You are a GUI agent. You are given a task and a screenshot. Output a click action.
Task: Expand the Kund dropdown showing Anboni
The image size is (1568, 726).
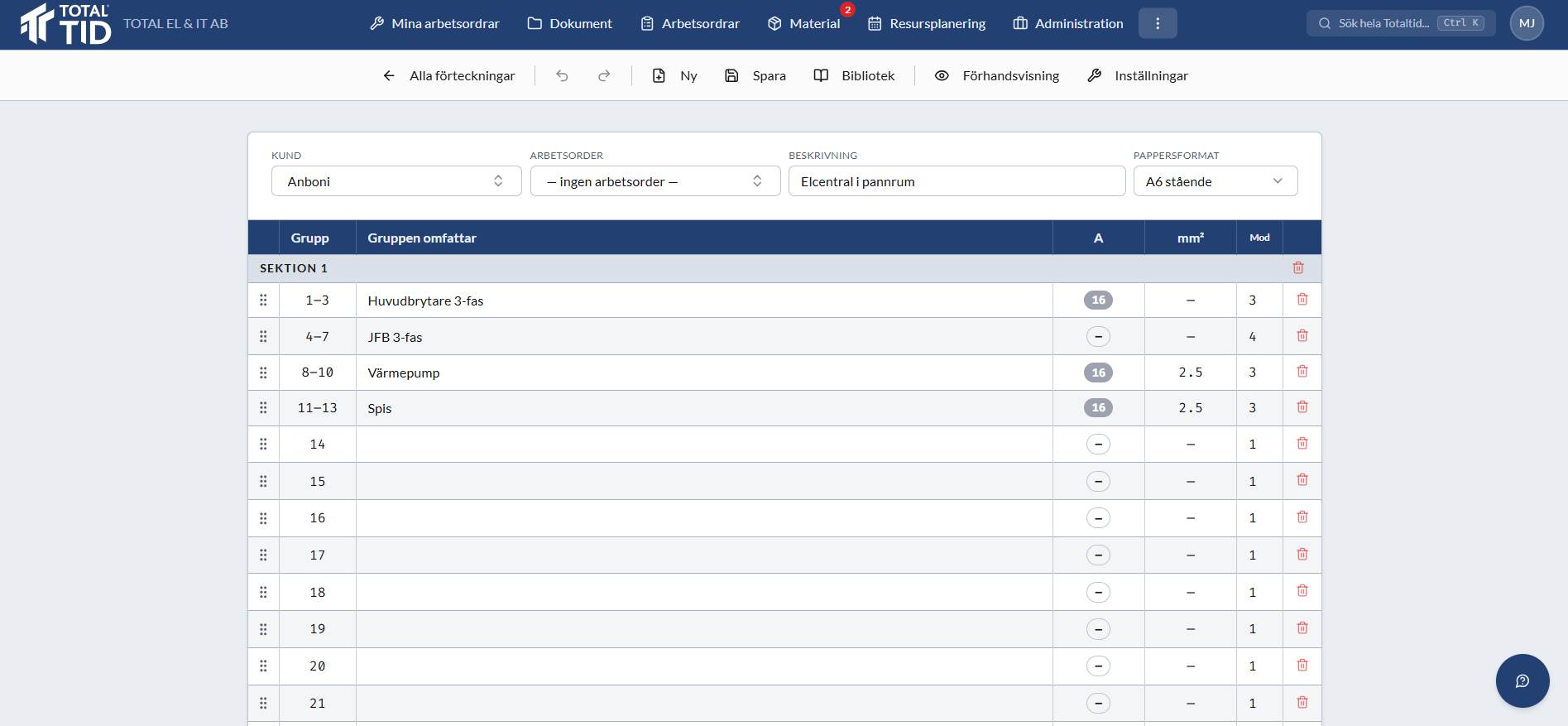tap(396, 181)
